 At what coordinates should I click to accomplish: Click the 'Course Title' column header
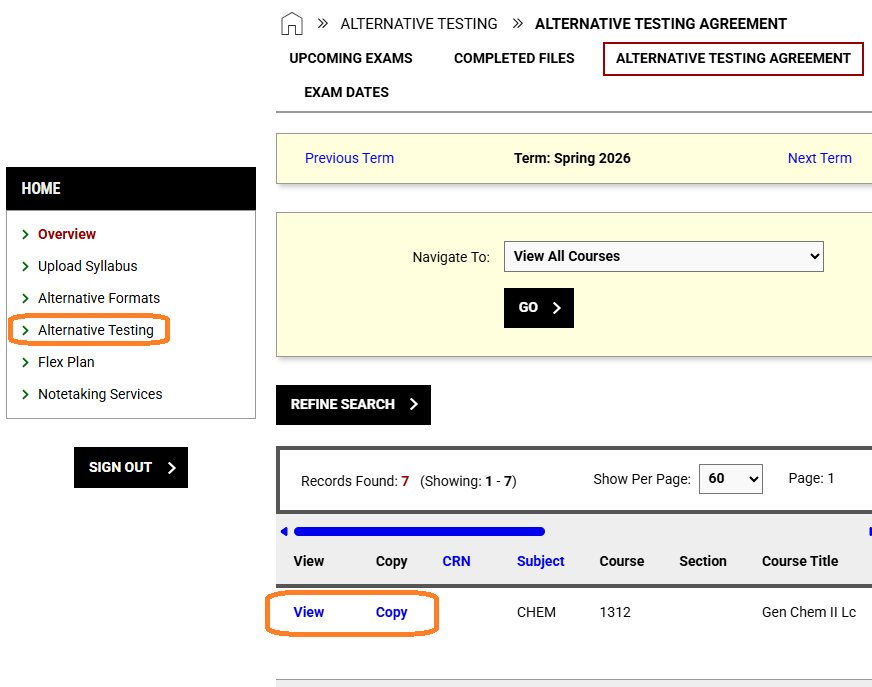point(800,561)
